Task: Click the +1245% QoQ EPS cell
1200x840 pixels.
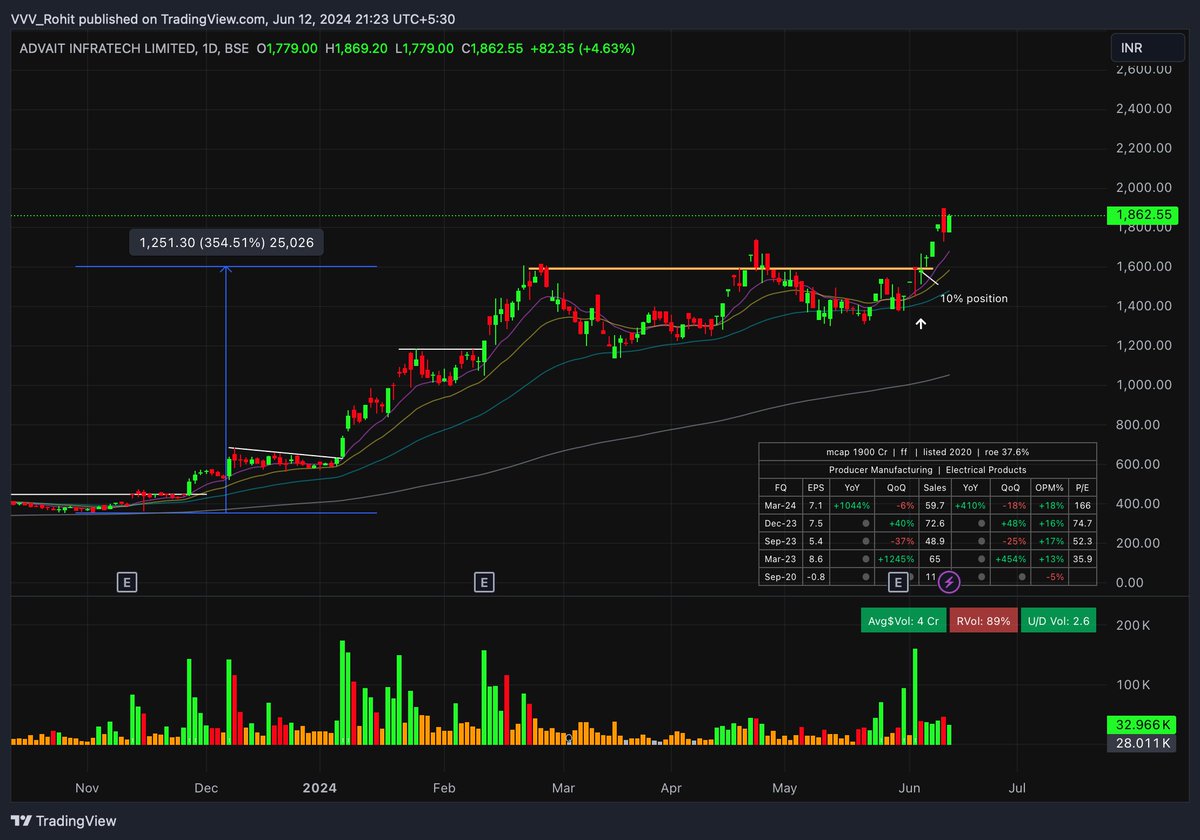Action: (x=898, y=559)
